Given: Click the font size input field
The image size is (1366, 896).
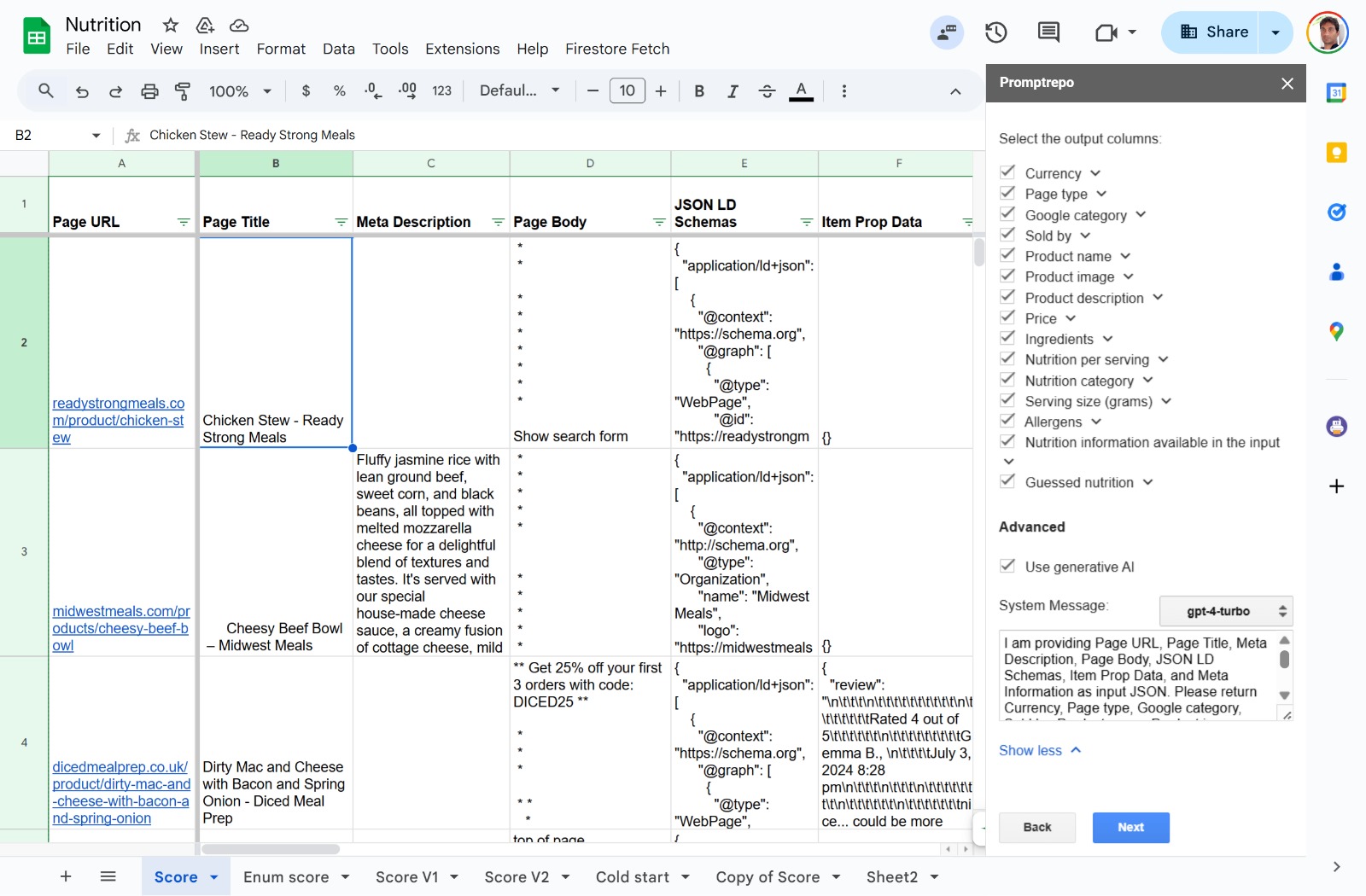Looking at the screenshot, I should 627,91.
